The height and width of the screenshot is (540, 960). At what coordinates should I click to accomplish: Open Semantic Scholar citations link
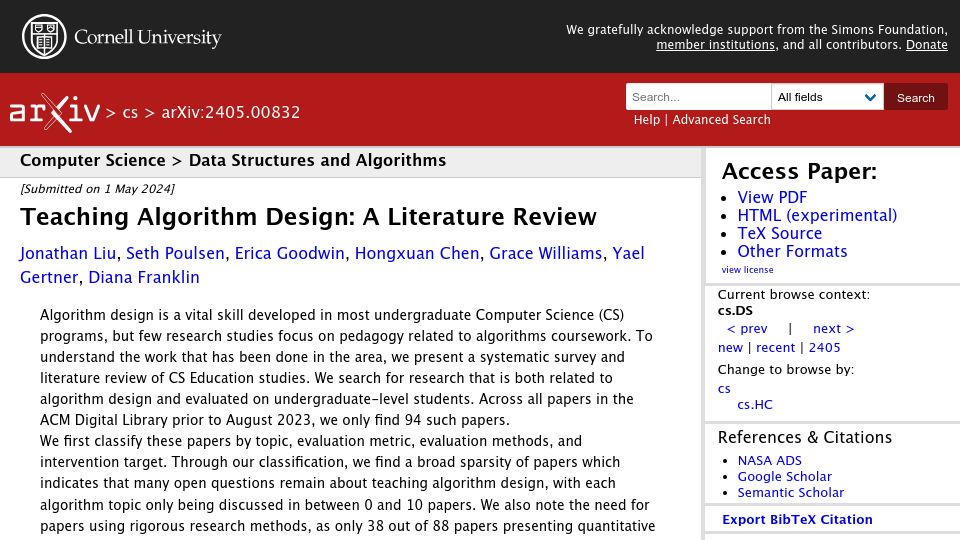(x=790, y=492)
